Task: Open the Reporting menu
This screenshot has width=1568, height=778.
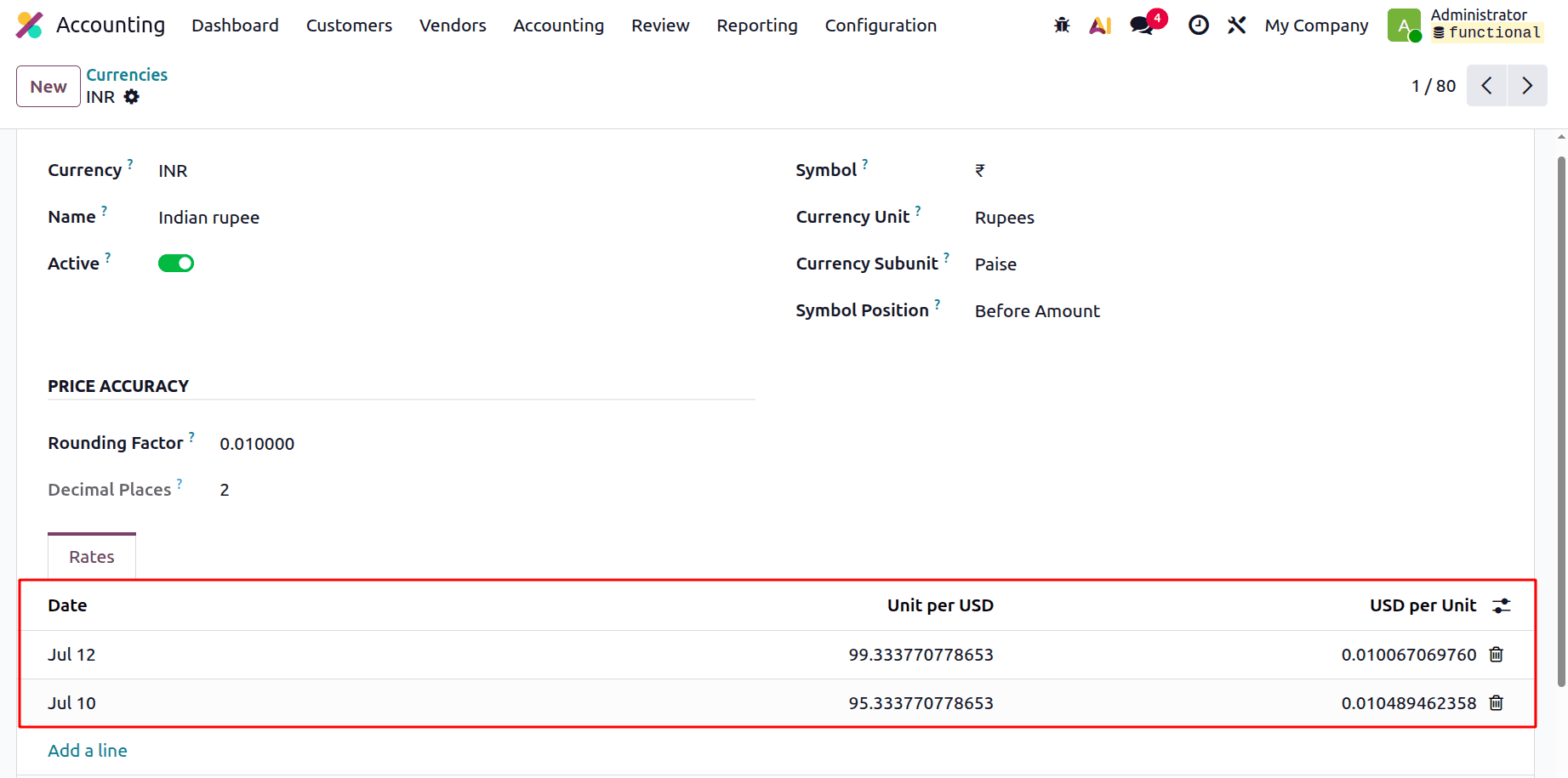Action: click(x=757, y=26)
